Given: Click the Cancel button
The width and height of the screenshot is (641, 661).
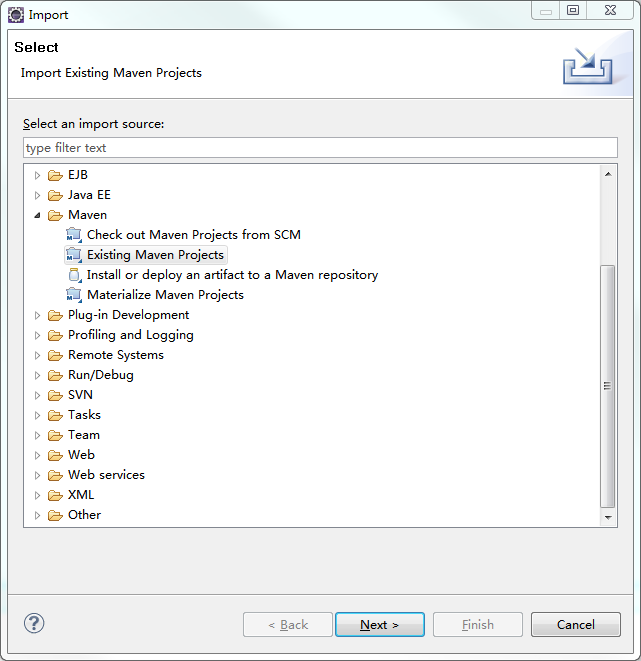Looking at the screenshot, I should point(576,624).
